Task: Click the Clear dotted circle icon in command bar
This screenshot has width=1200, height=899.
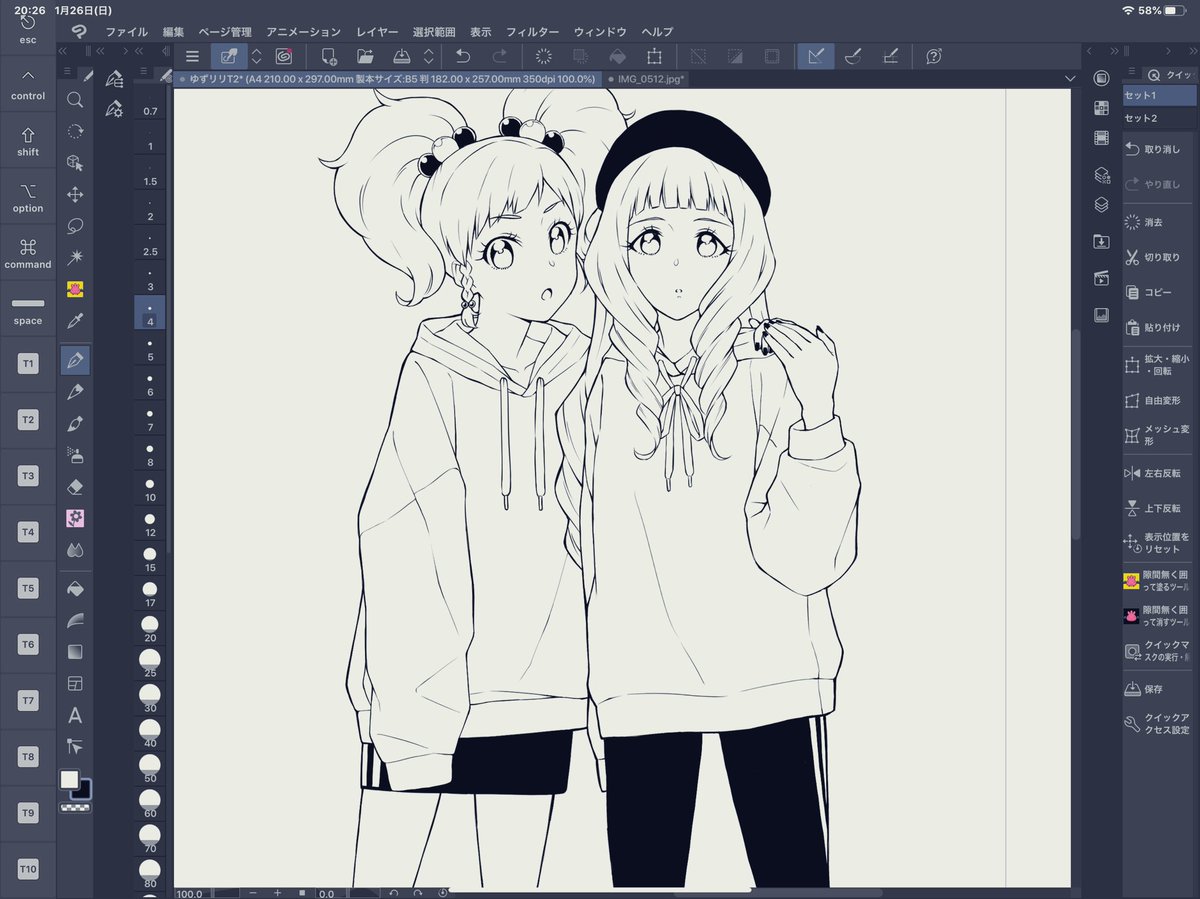Action: coord(544,57)
